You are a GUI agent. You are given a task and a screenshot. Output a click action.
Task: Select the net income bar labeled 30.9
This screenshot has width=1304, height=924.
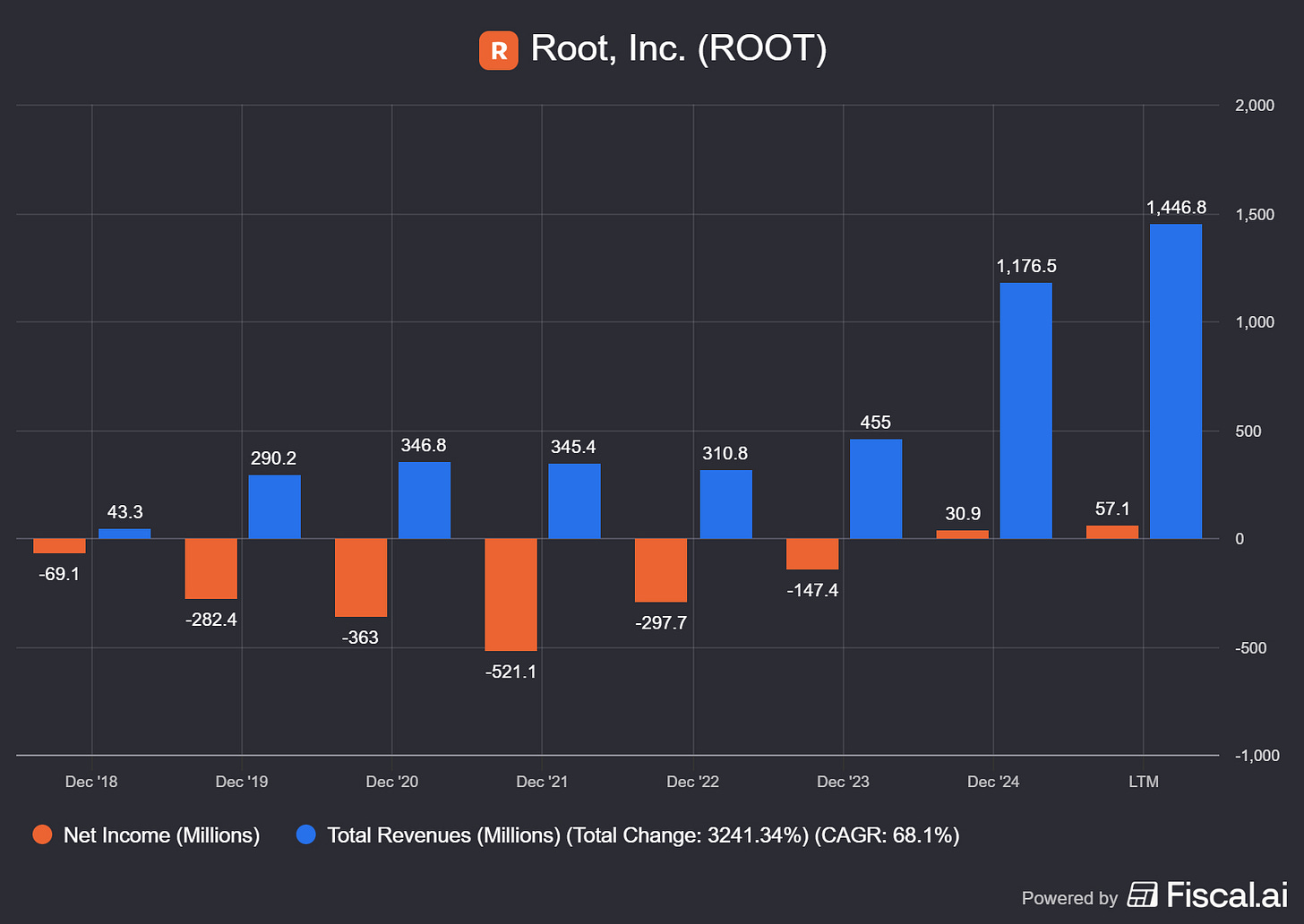[963, 535]
